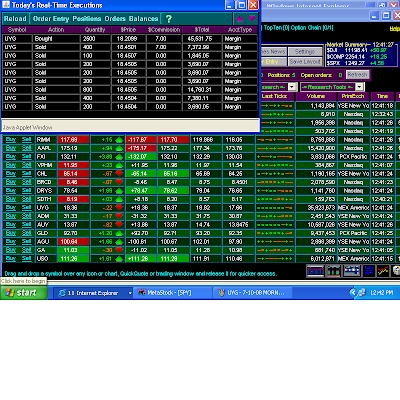Screen dimensions: 400x400
Task: Click the Java icon in Executions title bar
Action: [x=6, y=5]
